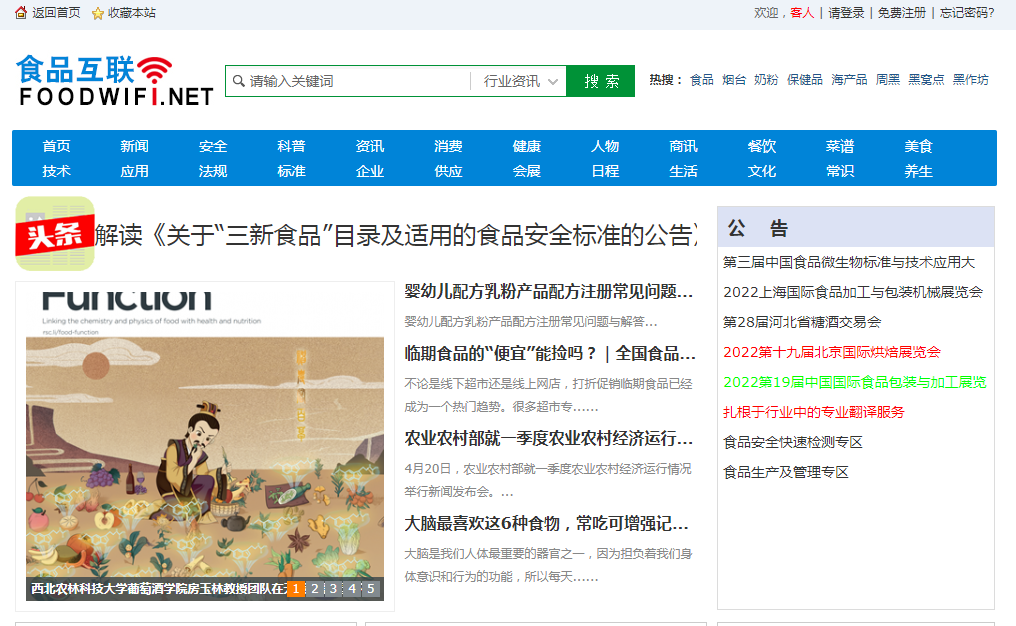Choose 日程 from the navigation bar
This screenshot has height=626, width=1016.
[605, 171]
